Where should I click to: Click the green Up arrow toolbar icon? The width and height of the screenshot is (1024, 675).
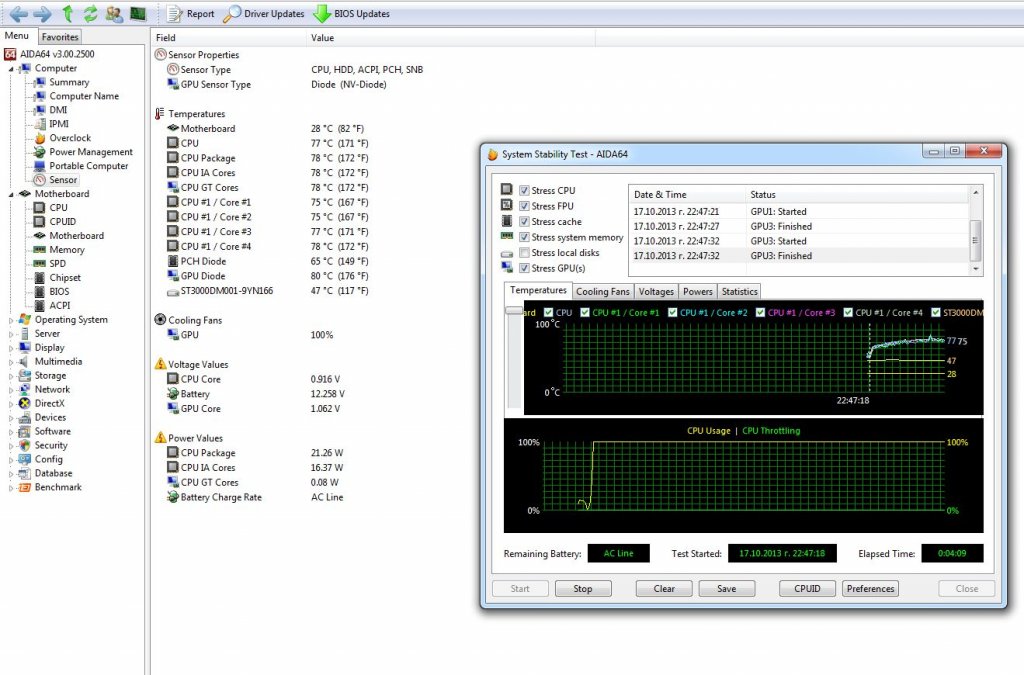pos(68,13)
